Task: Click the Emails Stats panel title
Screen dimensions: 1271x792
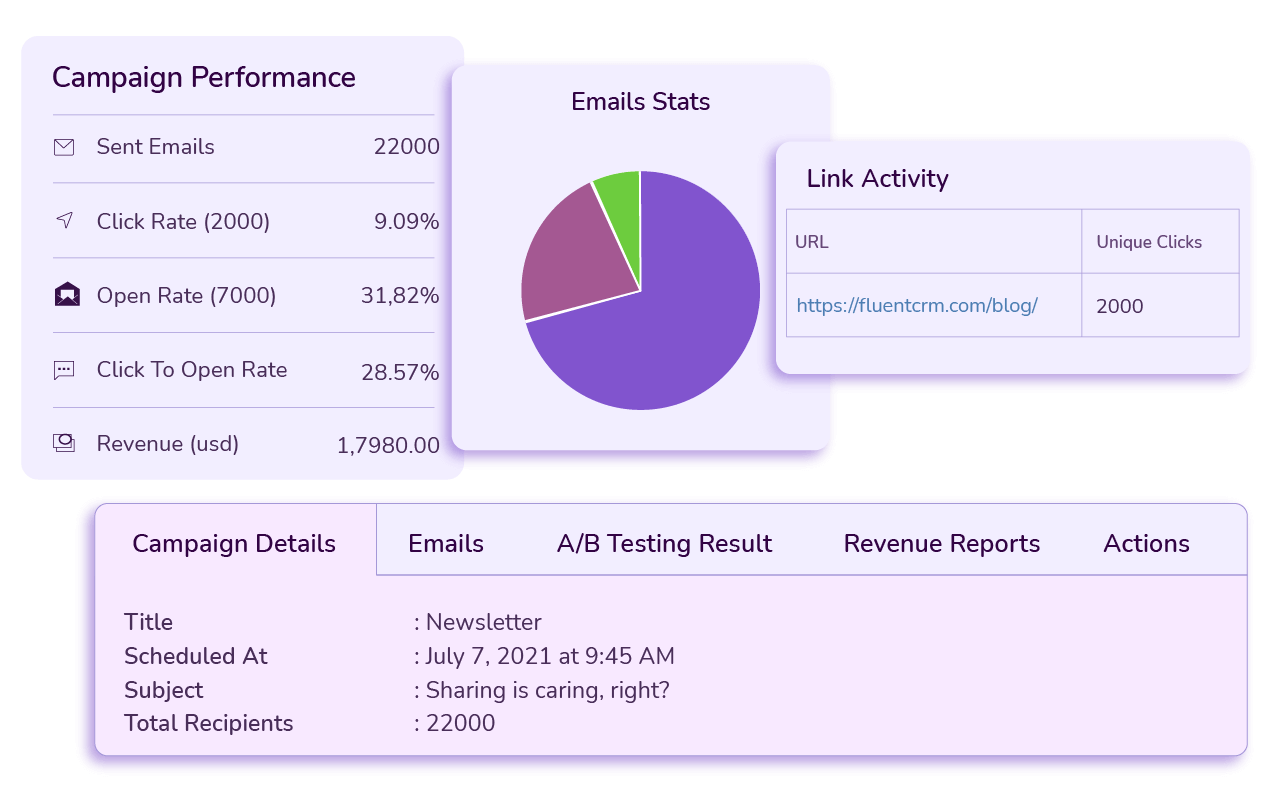Action: click(x=640, y=101)
